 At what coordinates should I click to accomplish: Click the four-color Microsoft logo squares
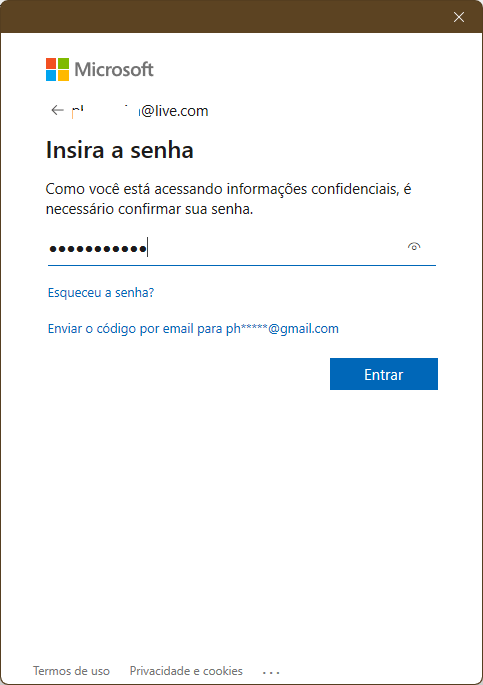[x=57, y=69]
